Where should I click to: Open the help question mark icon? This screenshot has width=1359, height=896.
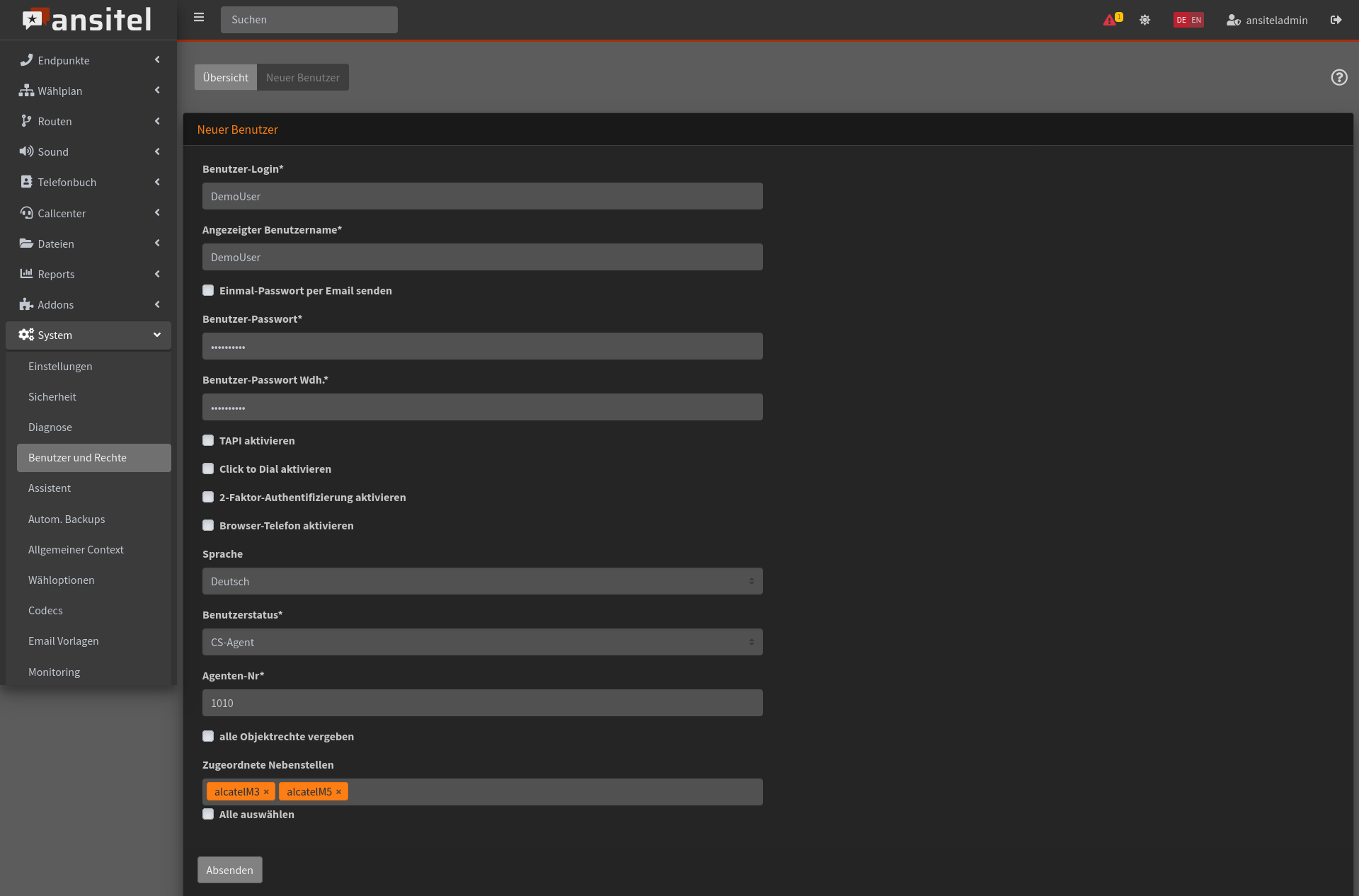point(1338,77)
